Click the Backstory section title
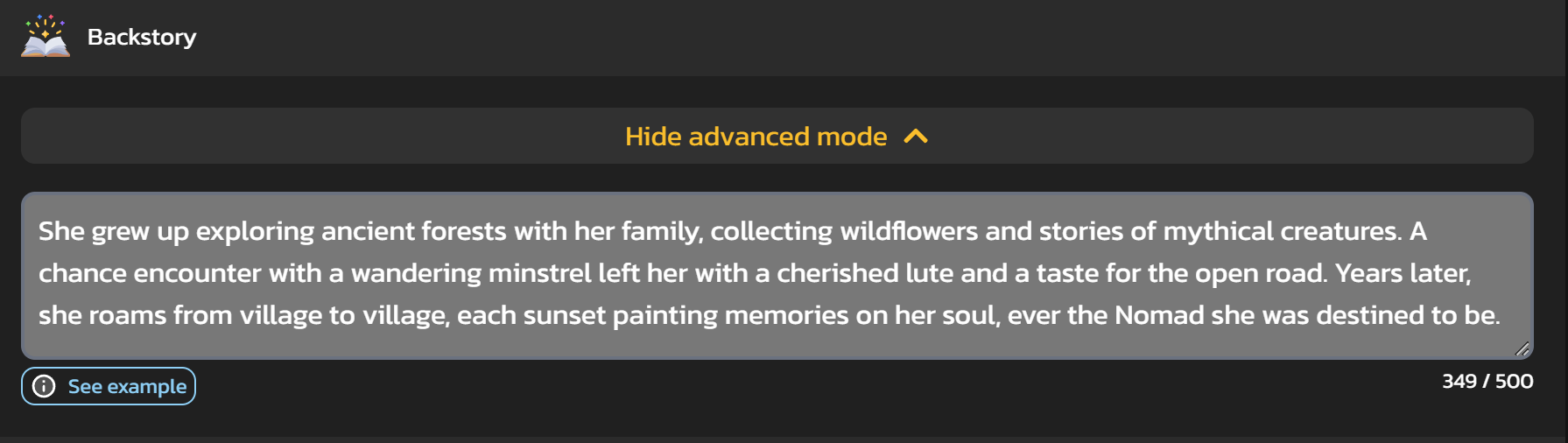The image size is (1568, 443). click(x=142, y=37)
